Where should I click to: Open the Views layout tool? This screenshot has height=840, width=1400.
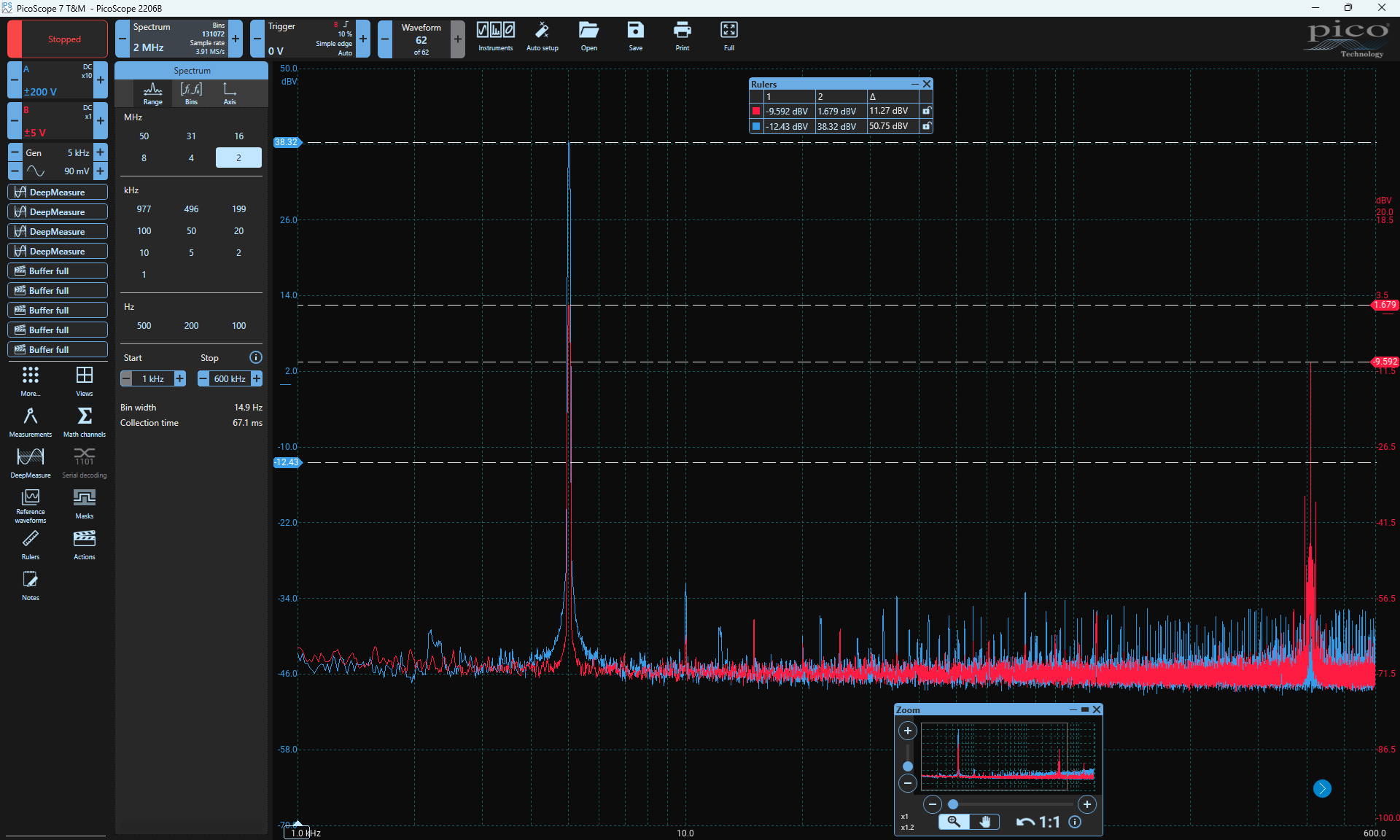click(85, 381)
